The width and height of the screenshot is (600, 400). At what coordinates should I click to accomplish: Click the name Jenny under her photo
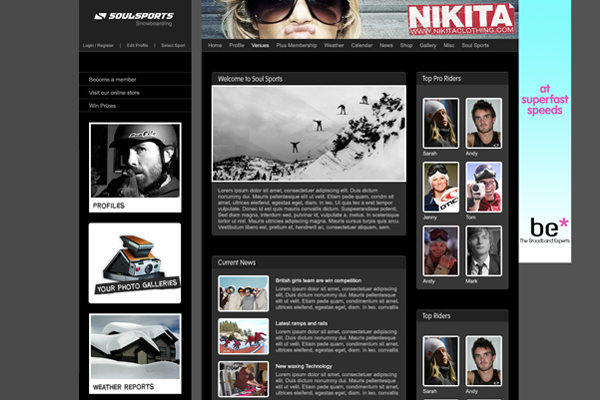(x=430, y=217)
